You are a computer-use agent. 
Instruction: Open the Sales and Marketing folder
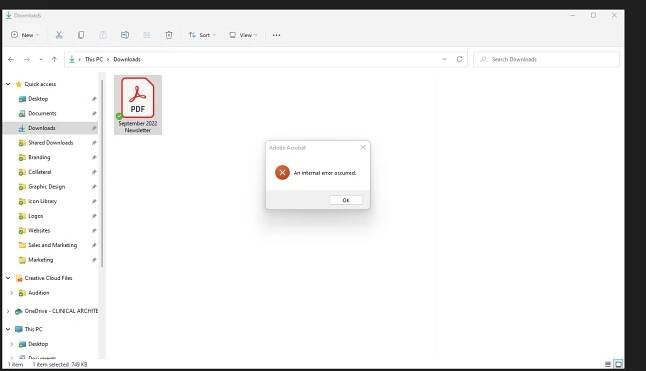(52, 245)
